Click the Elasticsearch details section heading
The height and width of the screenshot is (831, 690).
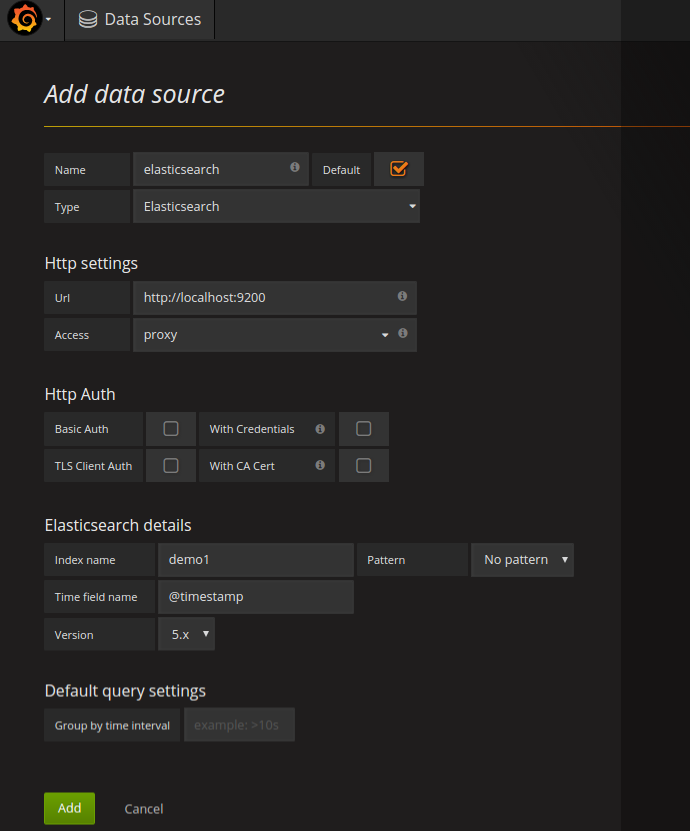[x=118, y=525]
